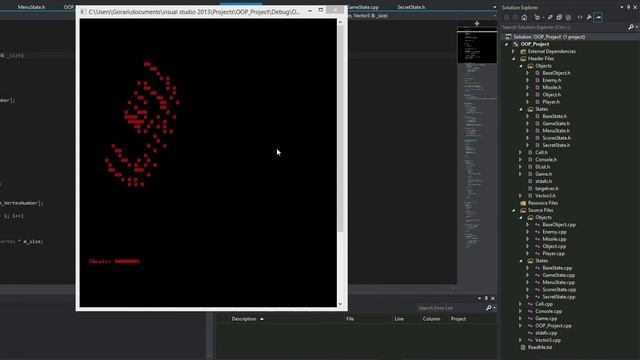Switch to GameState.cpp editor tab
Image resolution: width=640 pixels, height=360 pixels.
[x=363, y=7]
